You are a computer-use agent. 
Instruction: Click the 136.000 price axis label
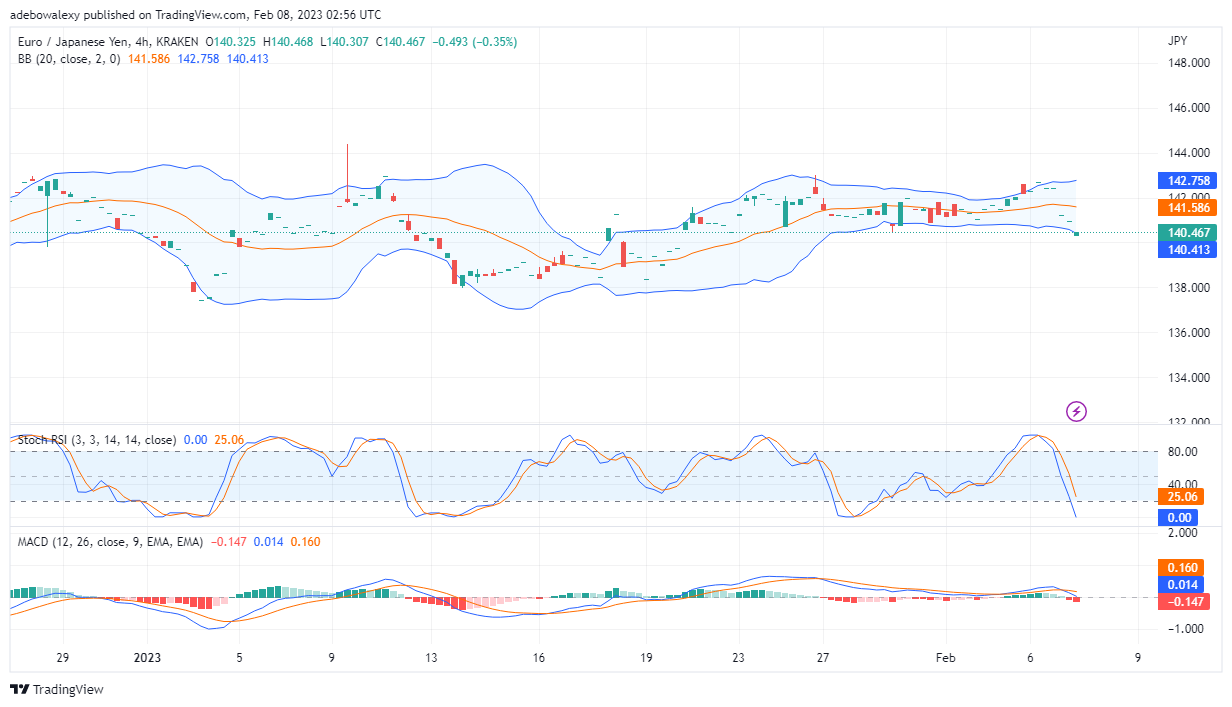(x=1189, y=333)
